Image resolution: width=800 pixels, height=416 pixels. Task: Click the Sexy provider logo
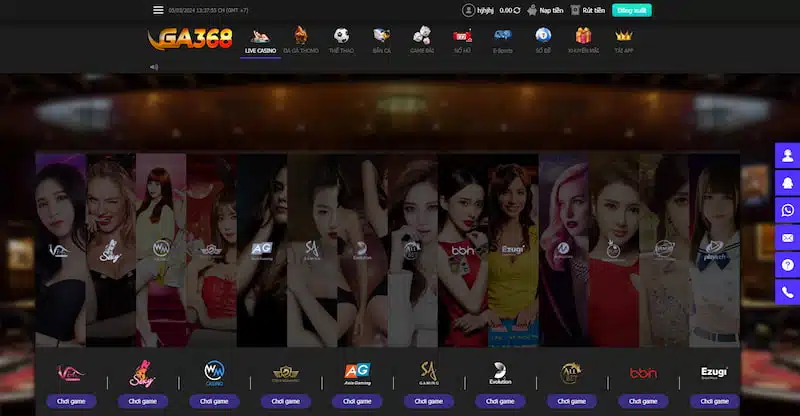click(x=142, y=374)
